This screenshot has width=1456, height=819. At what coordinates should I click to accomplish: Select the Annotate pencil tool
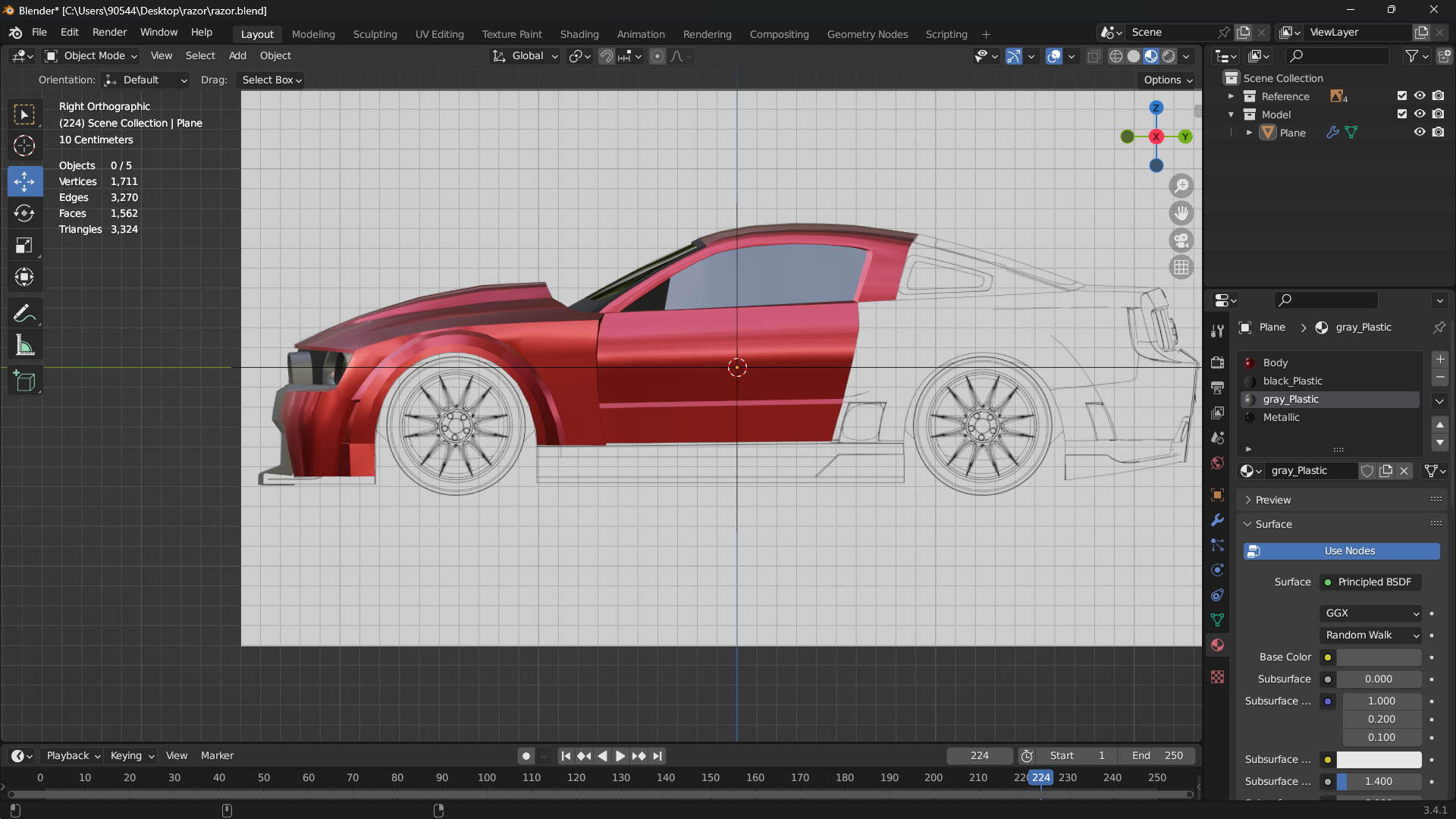tap(24, 313)
